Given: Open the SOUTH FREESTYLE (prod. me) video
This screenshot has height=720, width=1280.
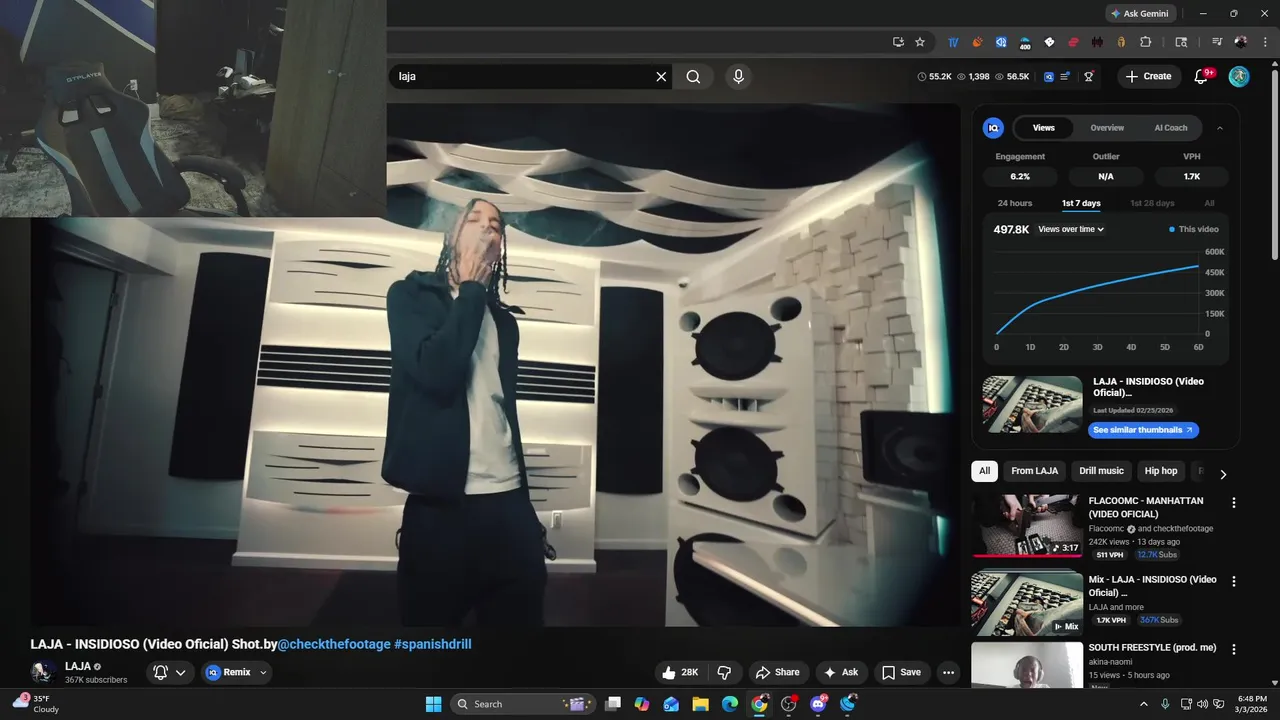Looking at the screenshot, I should click(1152, 647).
